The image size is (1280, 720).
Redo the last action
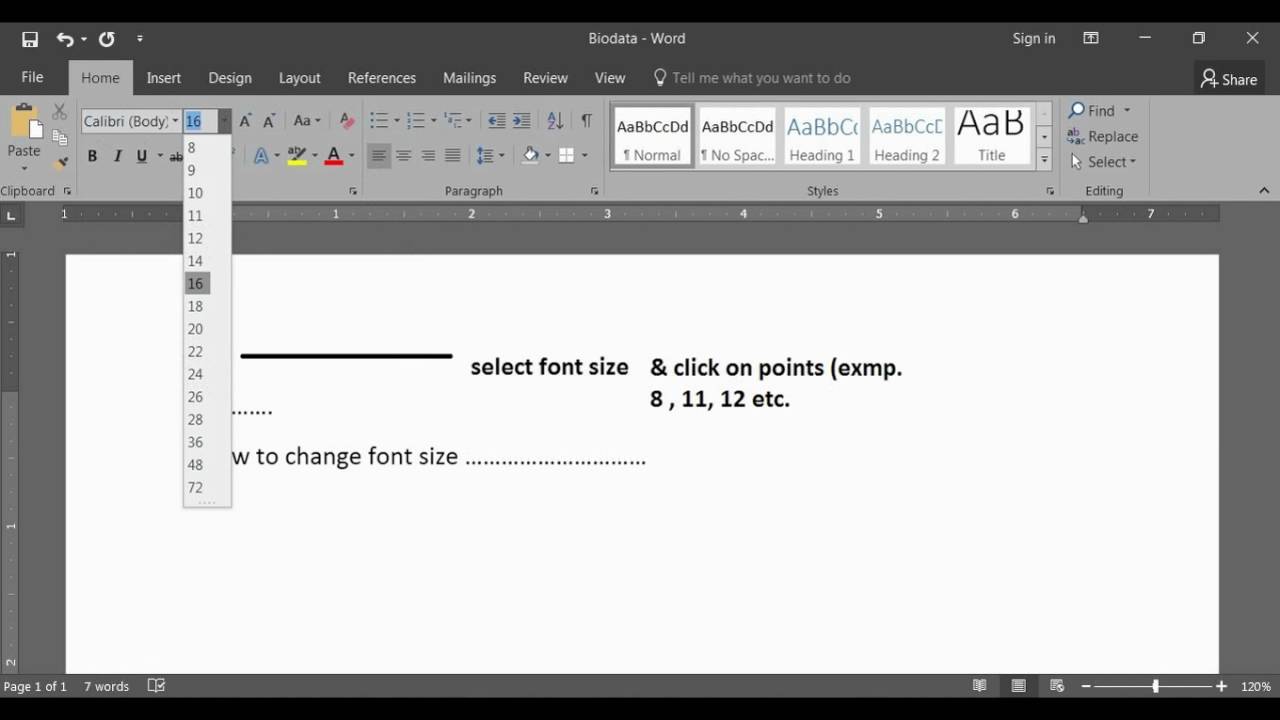[106, 39]
